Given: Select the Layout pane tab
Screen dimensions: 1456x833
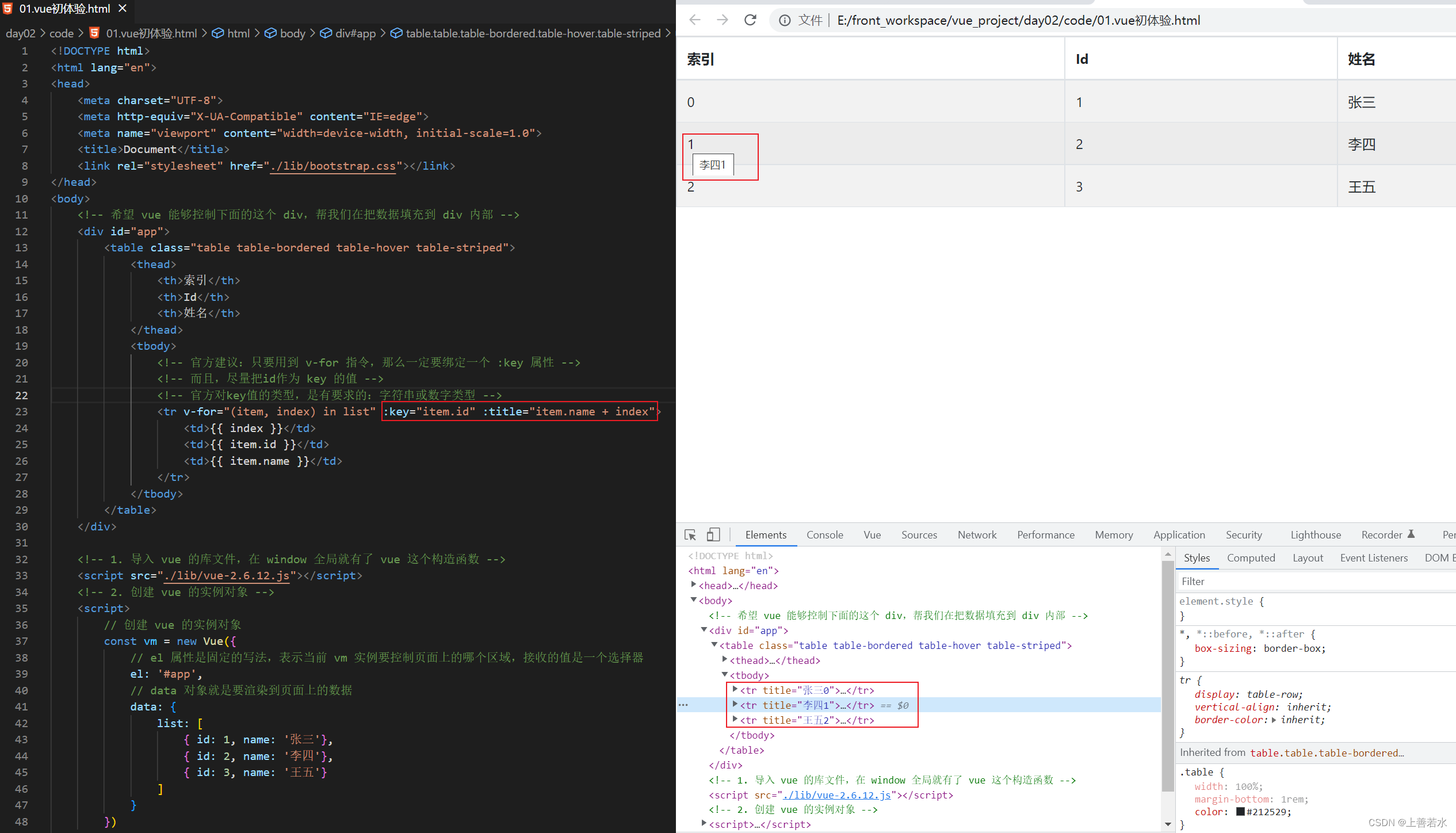Looking at the screenshot, I should point(1308,558).
